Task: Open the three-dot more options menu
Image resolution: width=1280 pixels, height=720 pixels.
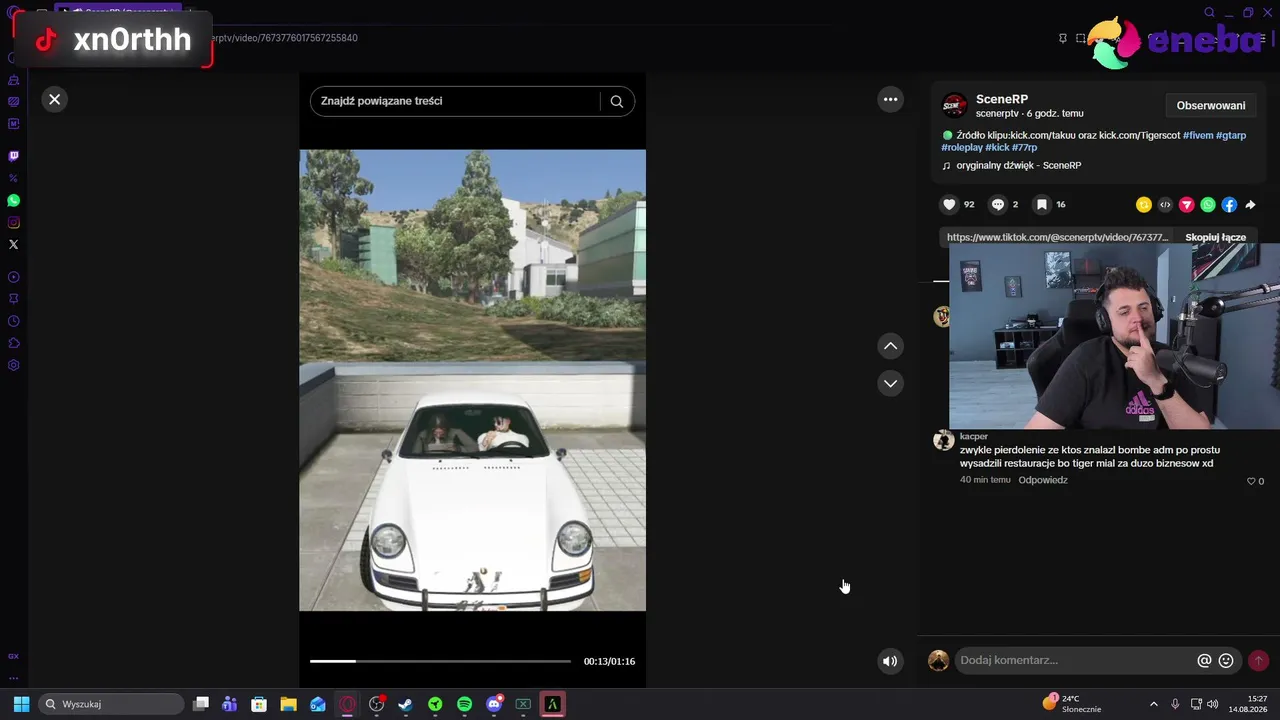Action: 890,99
